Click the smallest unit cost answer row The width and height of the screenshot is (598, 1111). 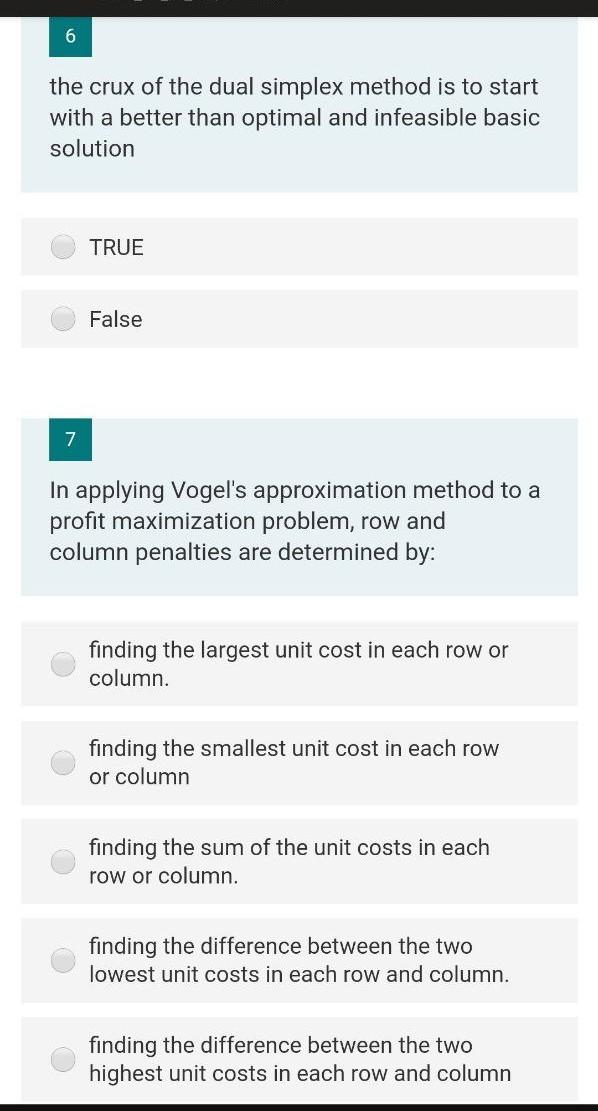[300, 762]
